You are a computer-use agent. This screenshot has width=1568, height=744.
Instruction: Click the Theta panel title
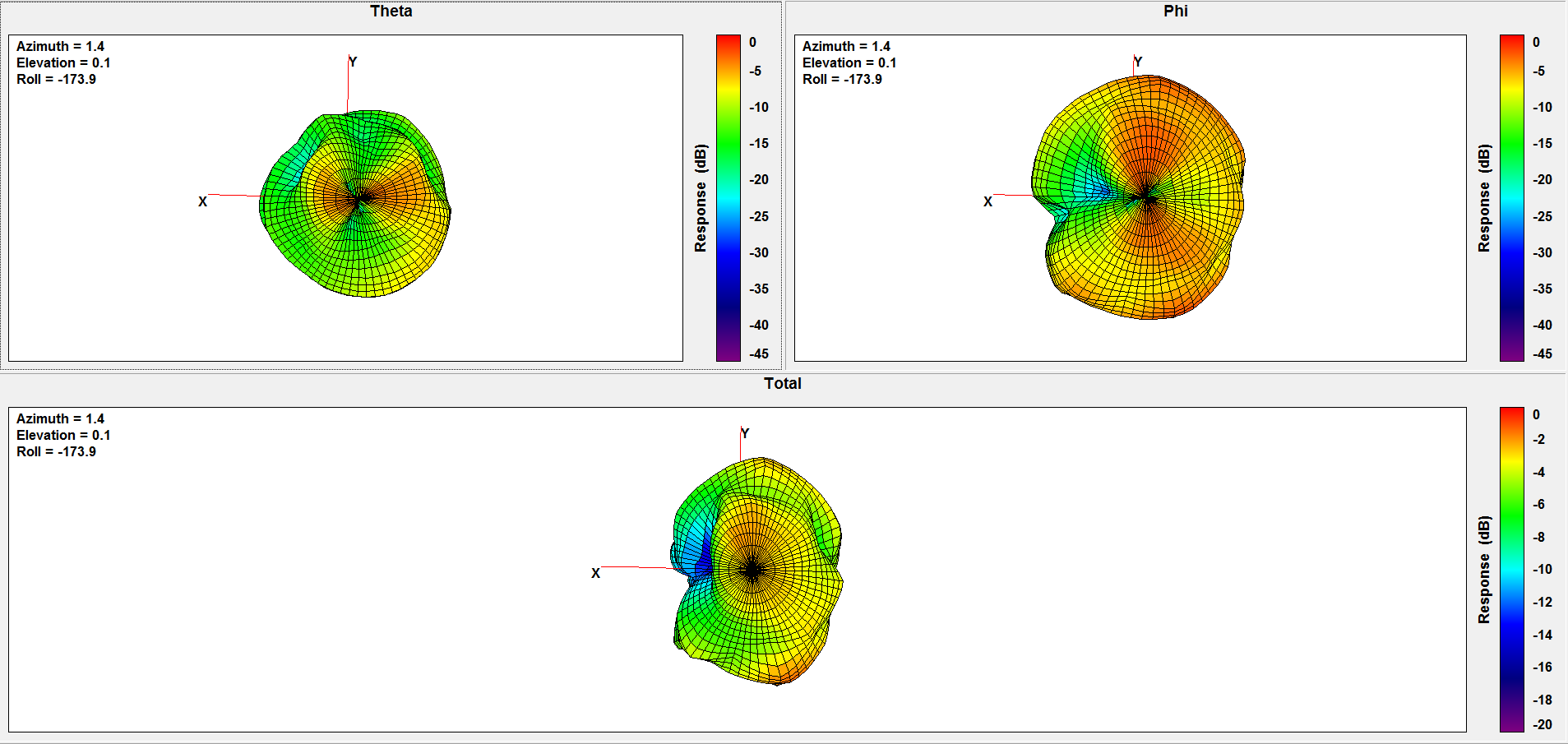[x=391, y=12]
